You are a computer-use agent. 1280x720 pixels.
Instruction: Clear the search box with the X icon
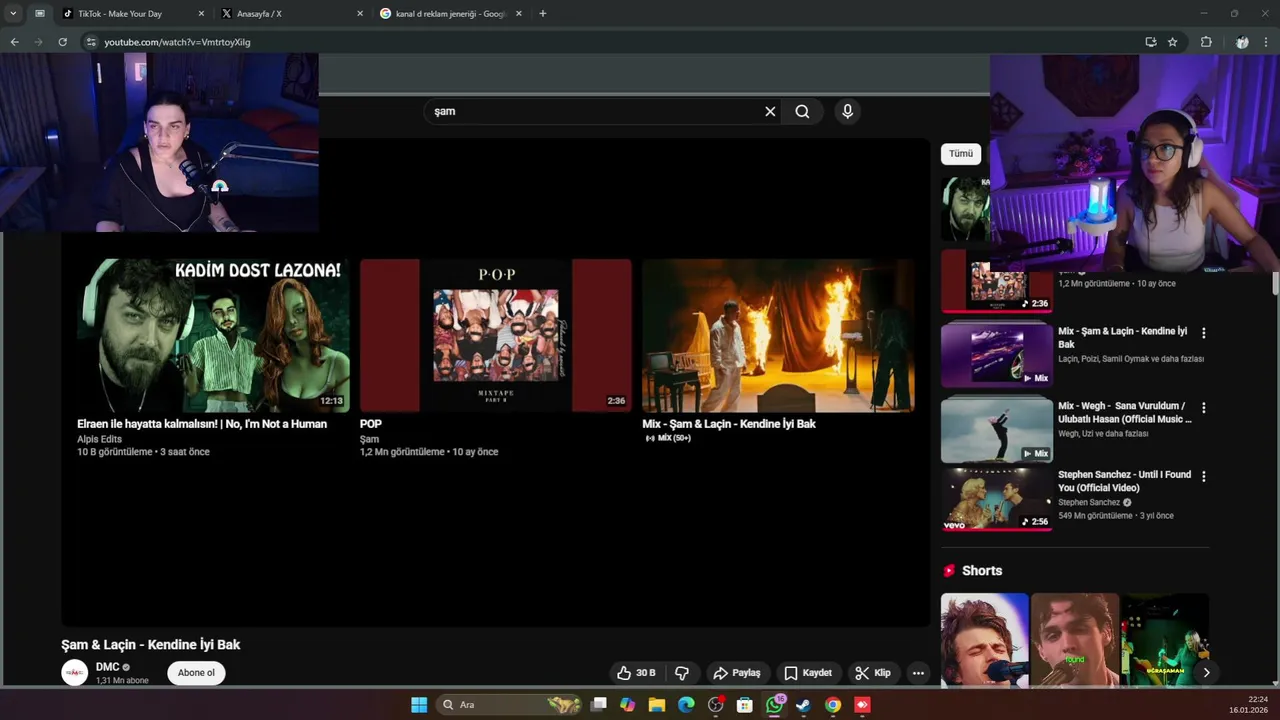click(x=770, y=111)
